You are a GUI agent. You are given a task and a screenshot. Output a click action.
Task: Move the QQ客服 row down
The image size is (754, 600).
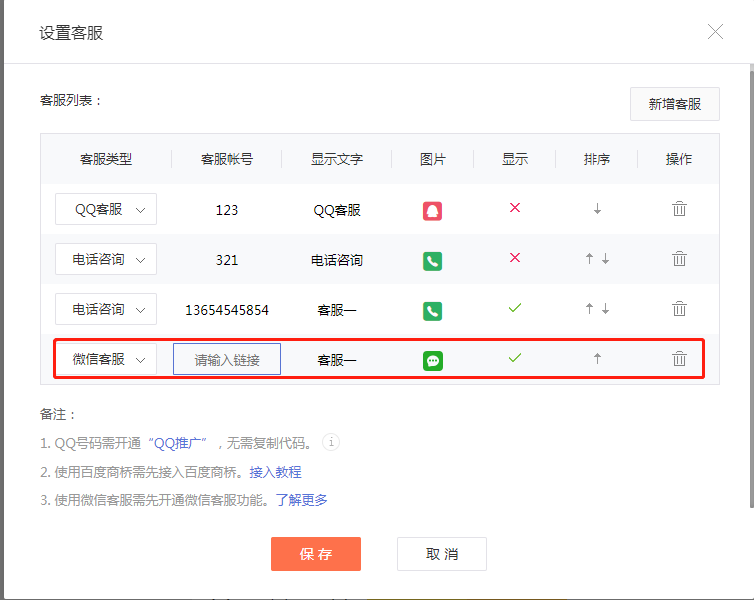pyautogui.click(x=597, y=209)
